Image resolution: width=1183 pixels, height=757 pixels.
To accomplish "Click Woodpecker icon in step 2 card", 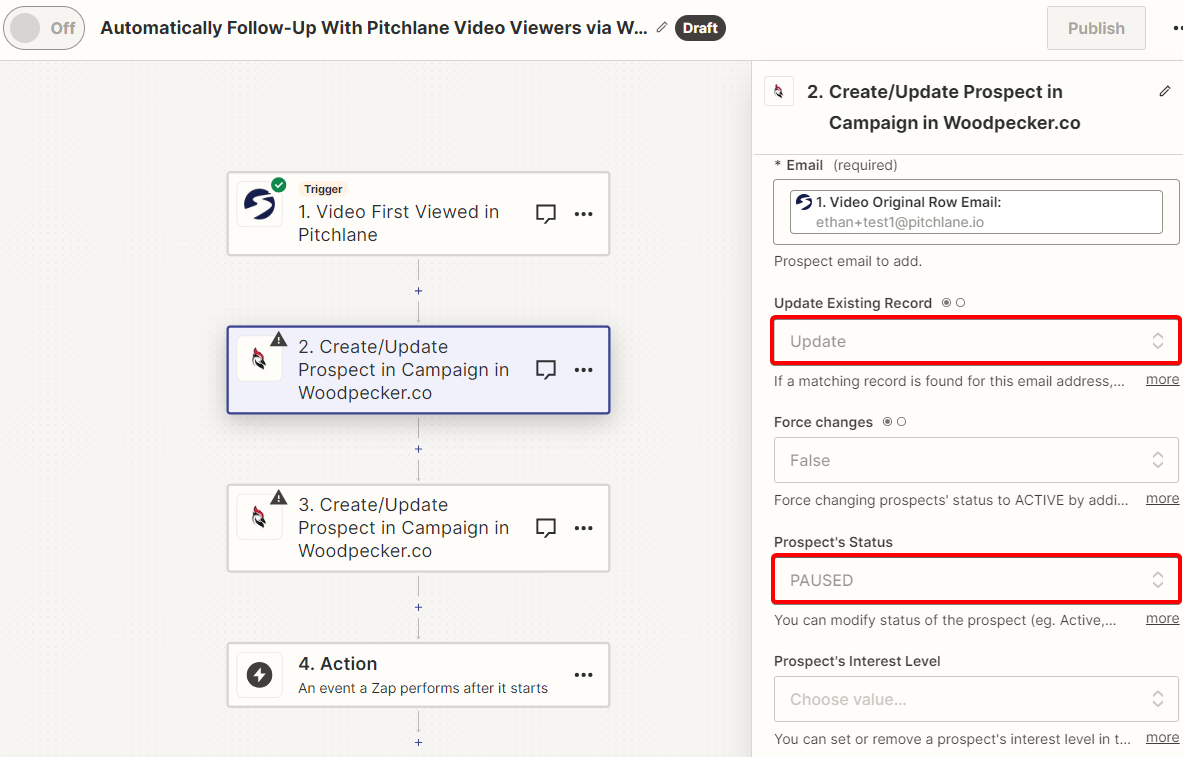I will click(259, 359).
